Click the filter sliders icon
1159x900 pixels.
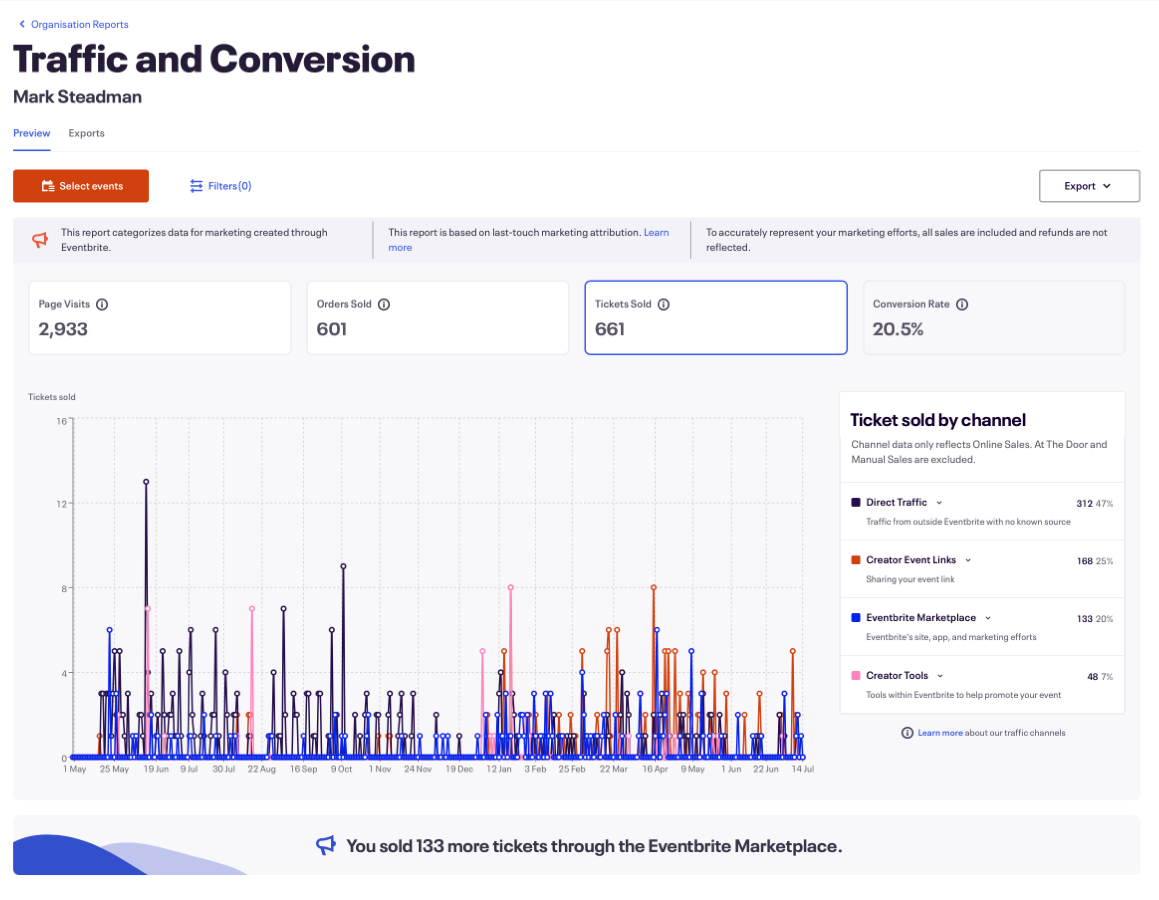click(196, 186)
